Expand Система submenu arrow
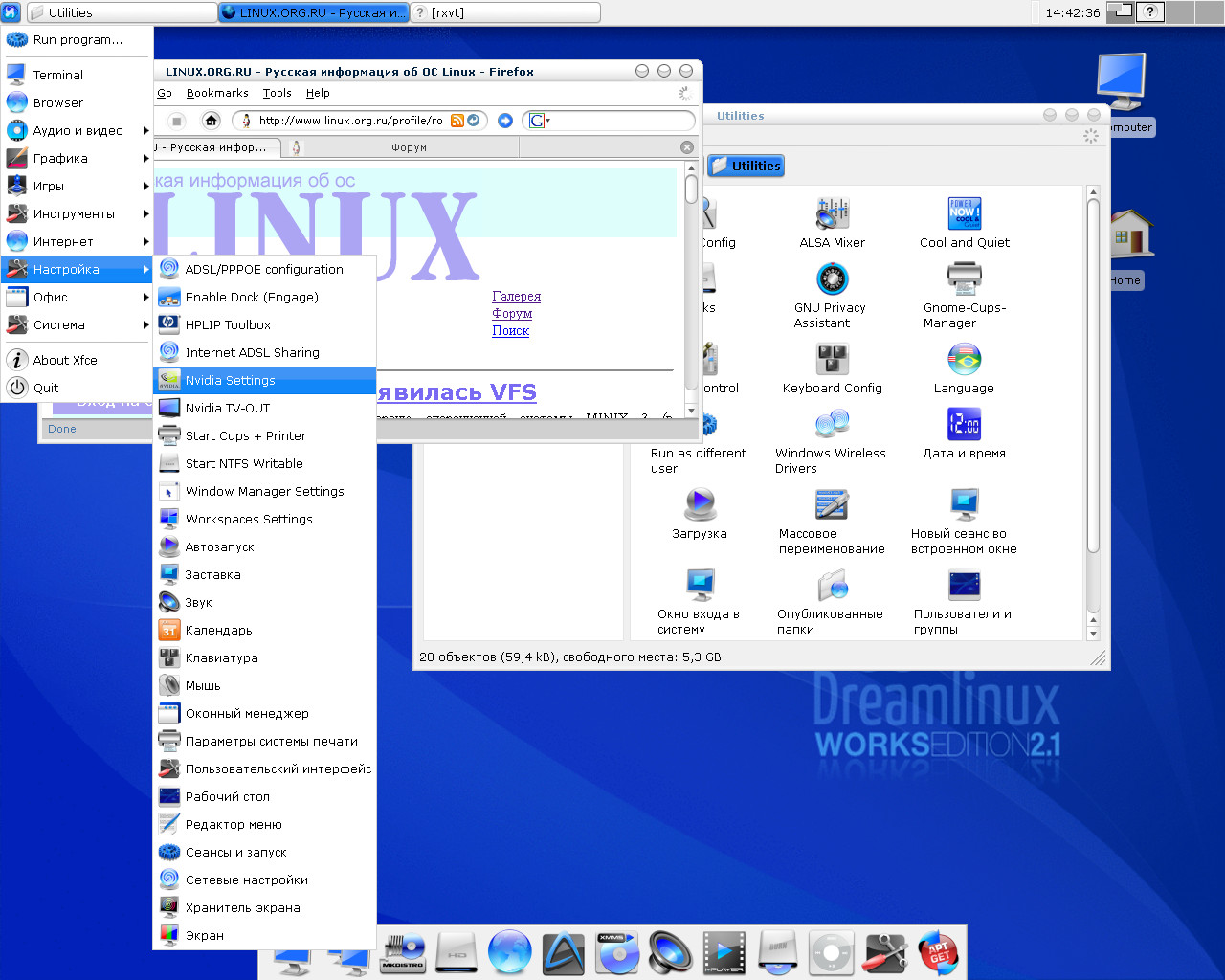Image resolution: width=1225 pixels, height=980 pixels. tap(145, 324)
